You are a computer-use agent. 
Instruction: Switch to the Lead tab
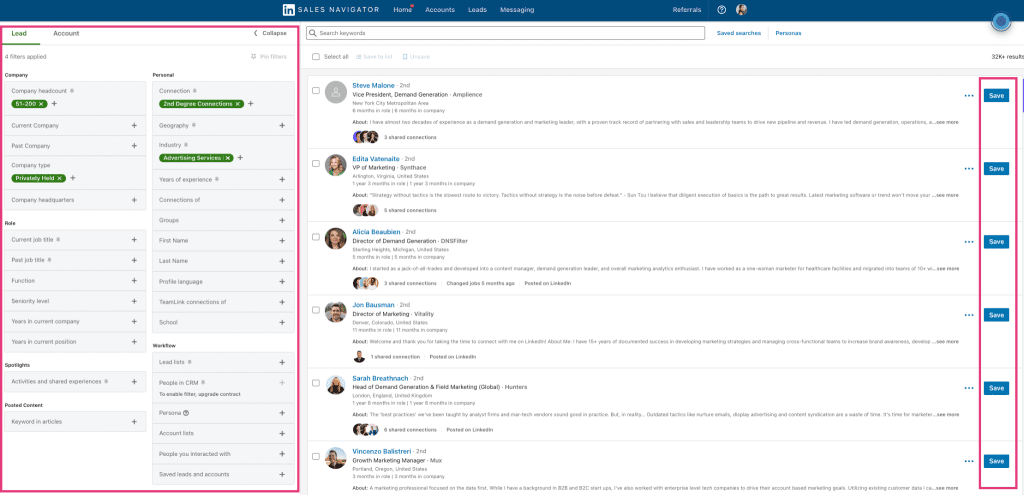tap(19, 33)
